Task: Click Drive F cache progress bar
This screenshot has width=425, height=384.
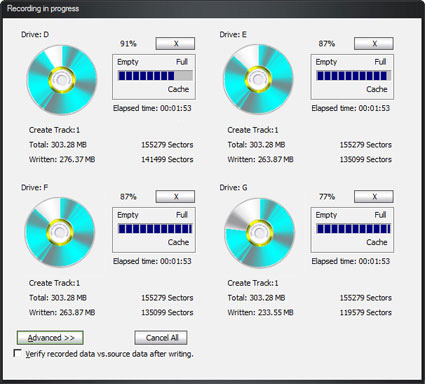Action: pyautogui.click(x=155, y=229)
